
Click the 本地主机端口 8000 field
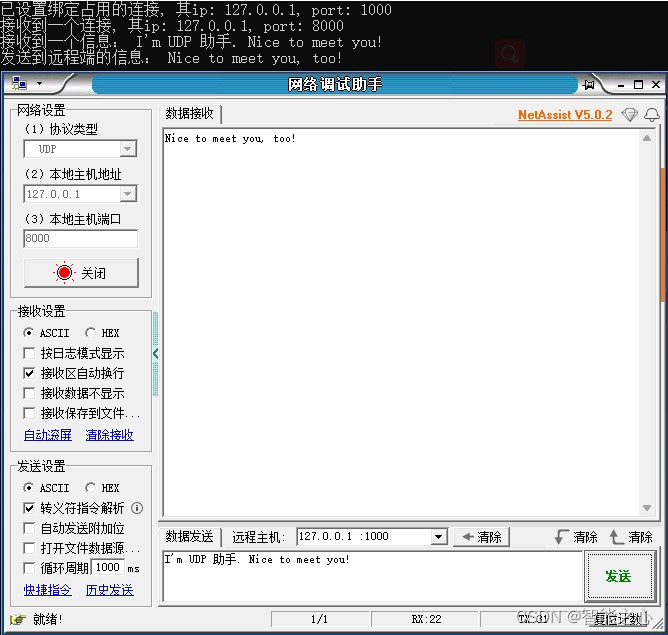click(81, 238)
